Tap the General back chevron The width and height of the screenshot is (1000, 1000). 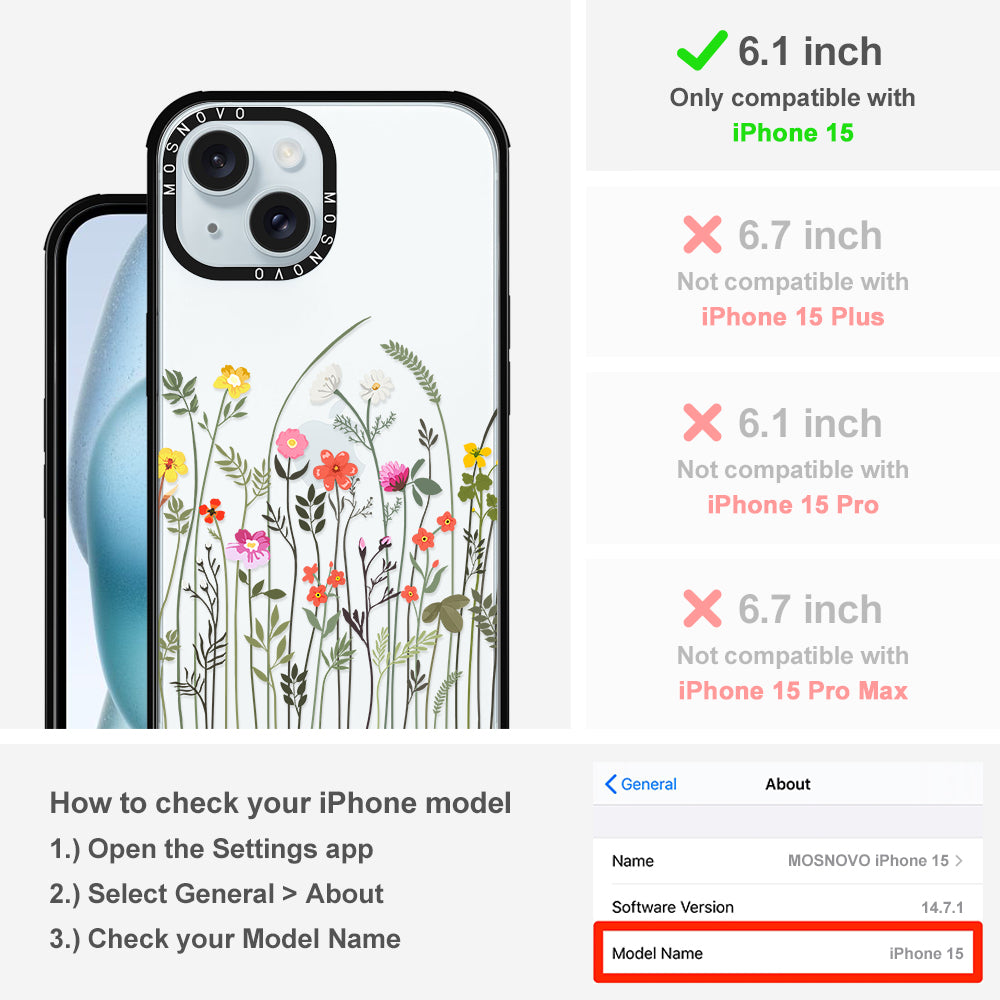coord(610,784)
